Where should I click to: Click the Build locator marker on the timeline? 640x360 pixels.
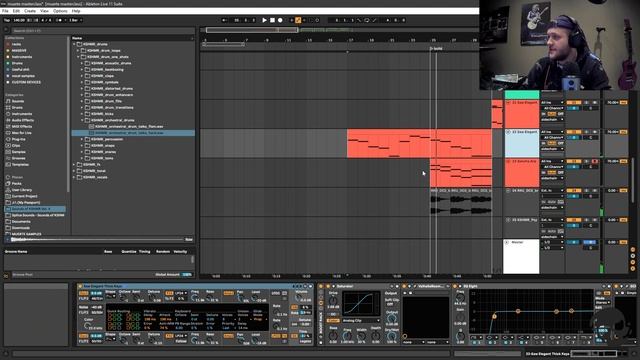coord(436,49)
